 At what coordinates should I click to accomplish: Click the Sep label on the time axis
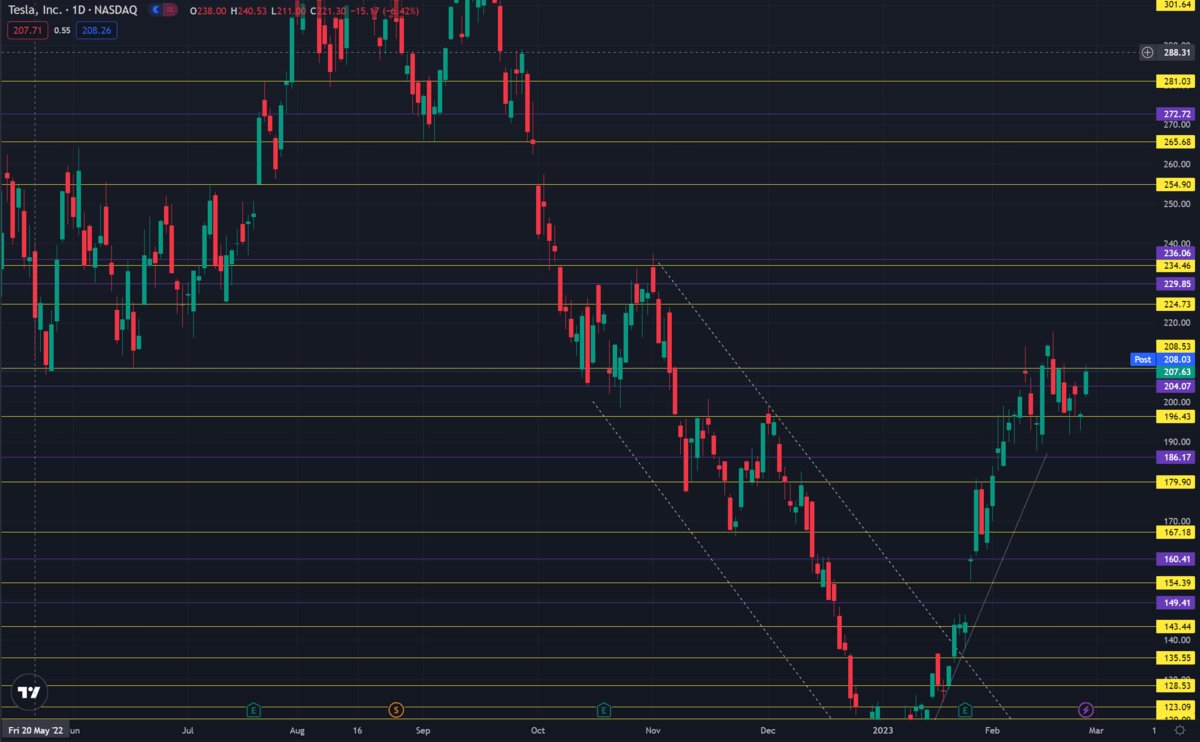click(x=423, y=731)
